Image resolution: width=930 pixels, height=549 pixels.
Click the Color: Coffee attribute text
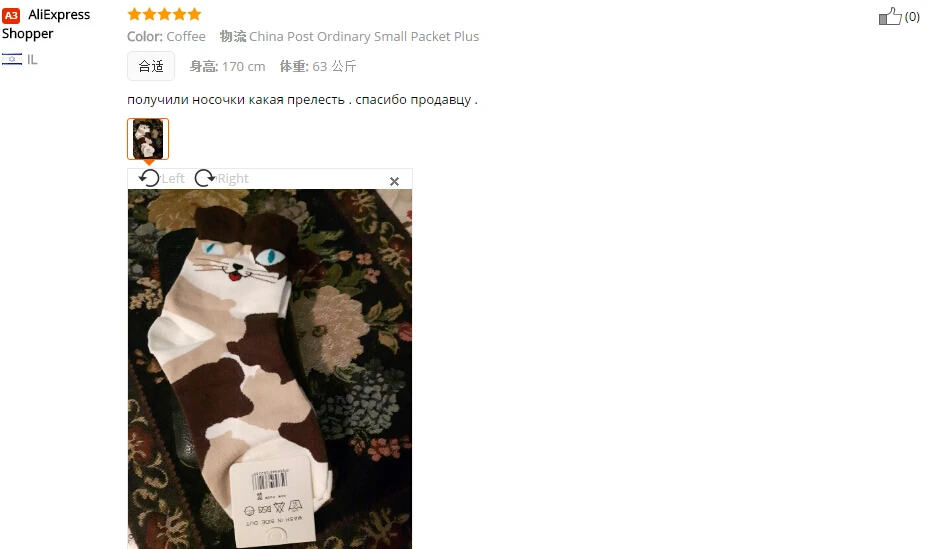pos(166,36)
